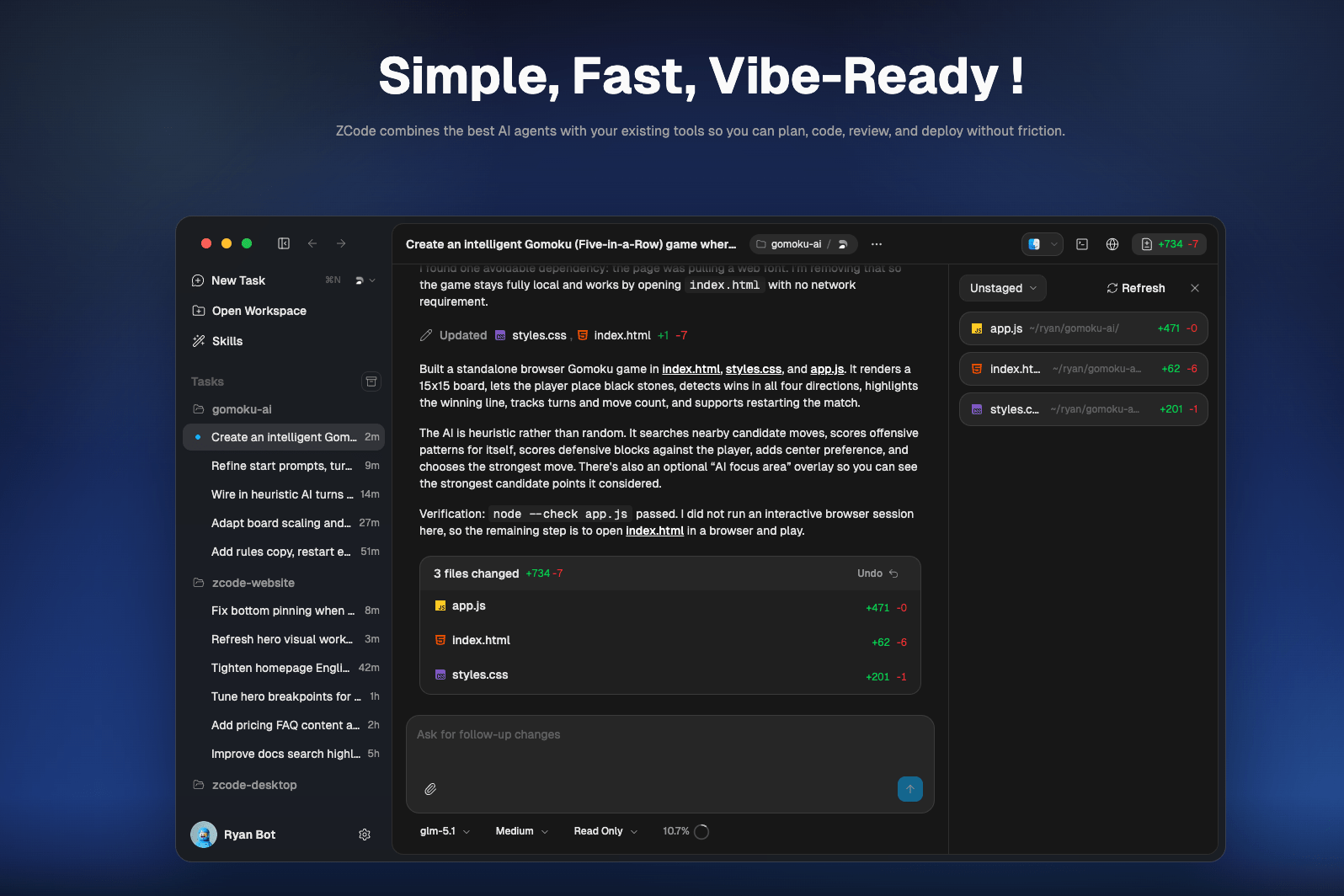Screen dimensions: 1344x896
Task: Open index.html link in verification paragraph
Action: [654, 531]
